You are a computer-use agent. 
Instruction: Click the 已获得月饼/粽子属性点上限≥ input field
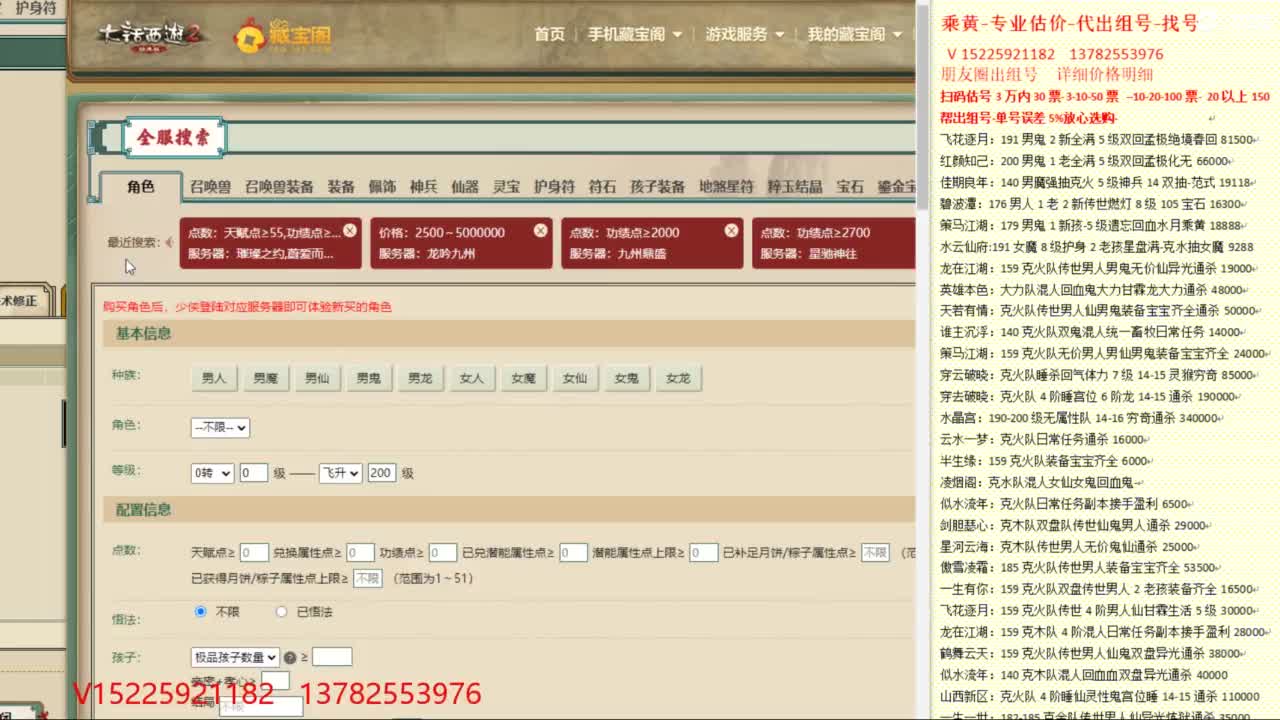pos(367,578)
